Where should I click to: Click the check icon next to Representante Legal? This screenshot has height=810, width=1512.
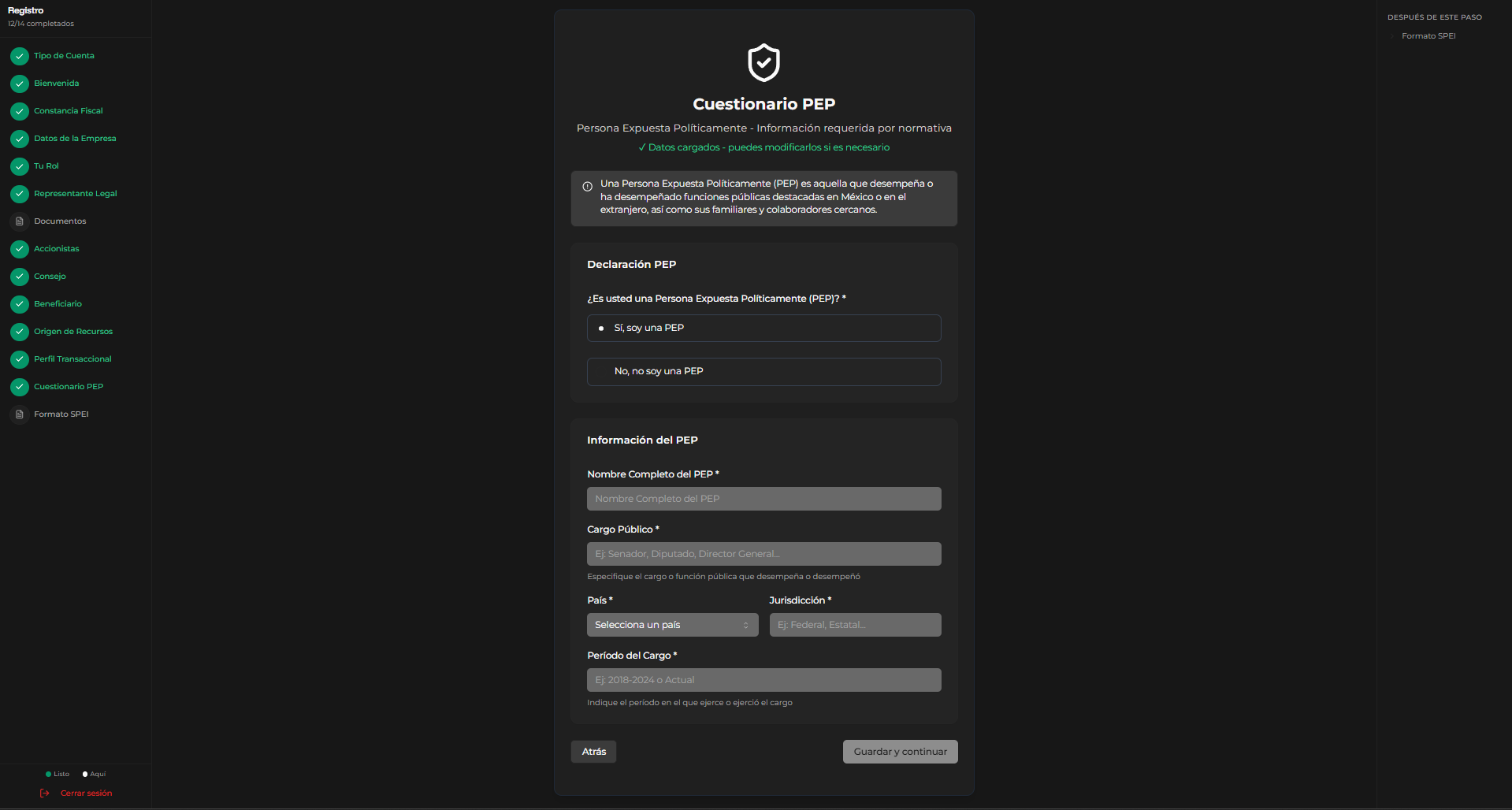[20, 194]
